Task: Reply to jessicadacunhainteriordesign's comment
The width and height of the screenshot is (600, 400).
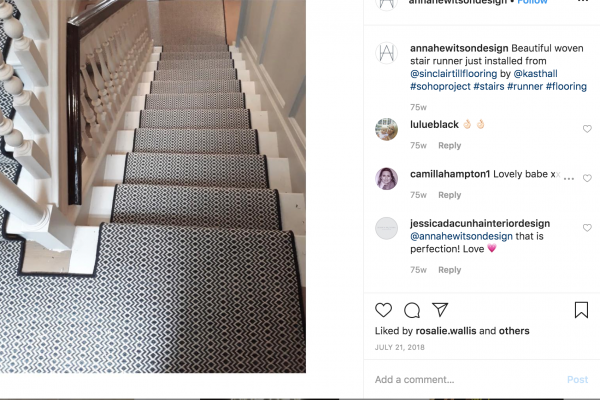Action: coord(450,270)
